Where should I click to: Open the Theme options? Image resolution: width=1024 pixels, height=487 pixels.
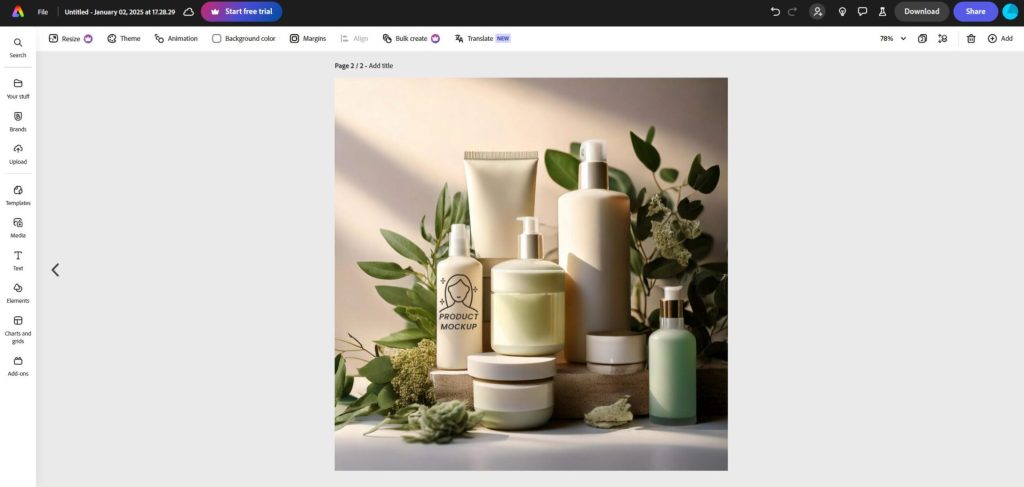tap(124, 39)
